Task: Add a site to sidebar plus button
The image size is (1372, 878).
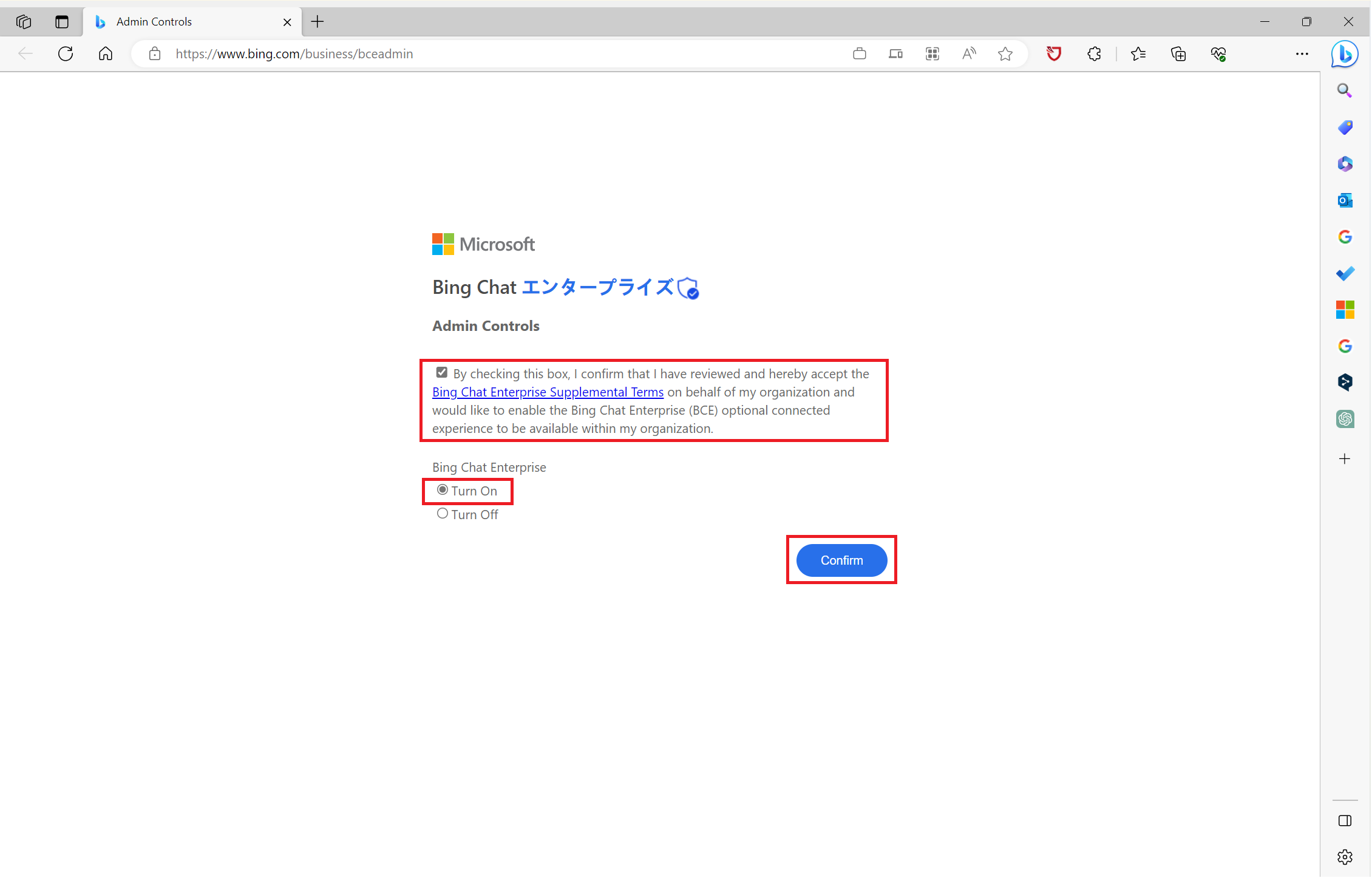Action: point(1345,458)
